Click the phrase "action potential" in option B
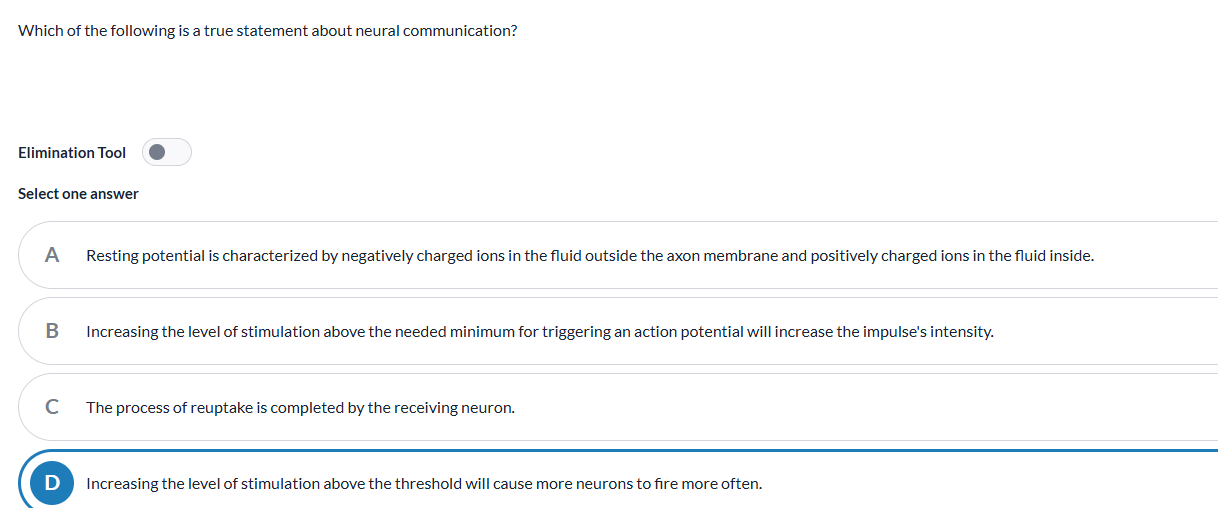1218x508 pixels. point(687,332)
